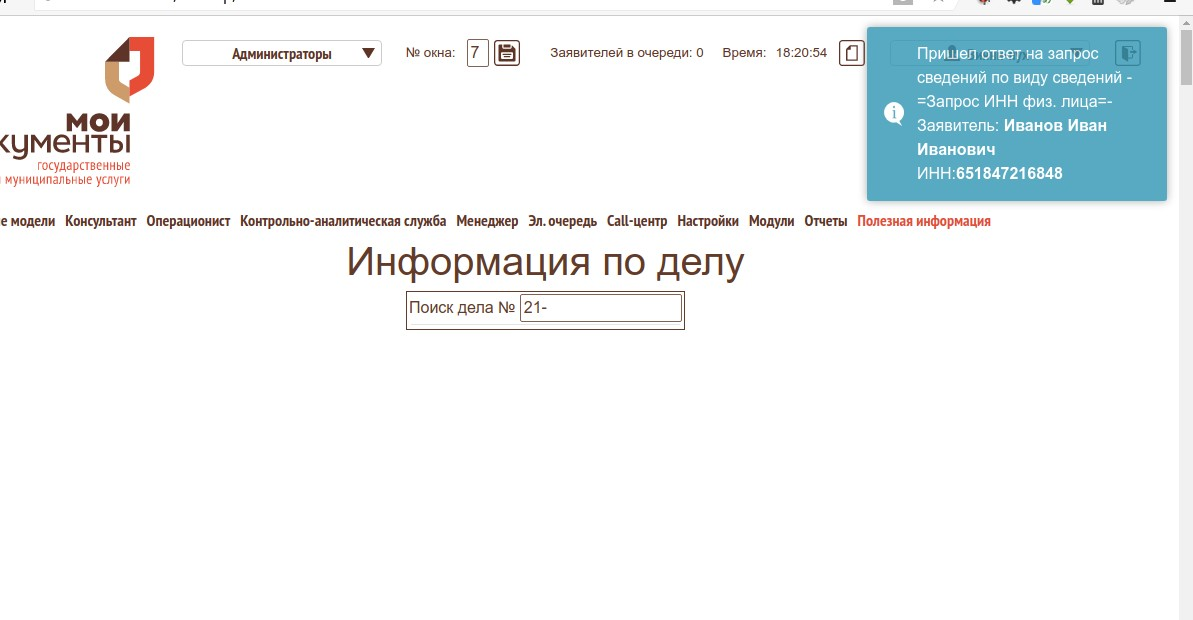1193x620 pixels.
Task: Click the window number field showing 7
Action: 477,53
